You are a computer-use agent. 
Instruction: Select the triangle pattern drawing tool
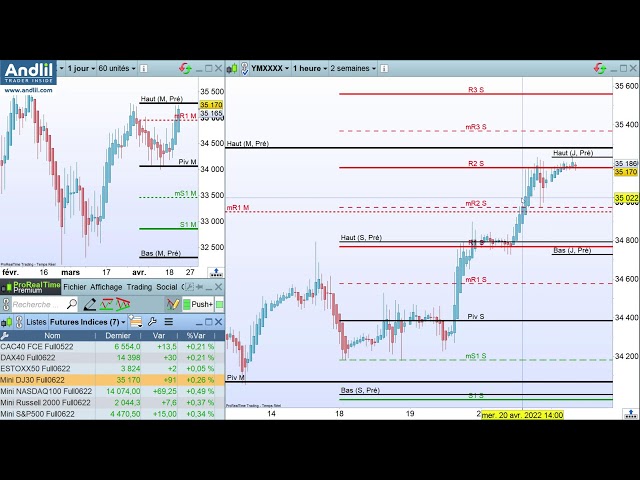click(x=123, y=304)
